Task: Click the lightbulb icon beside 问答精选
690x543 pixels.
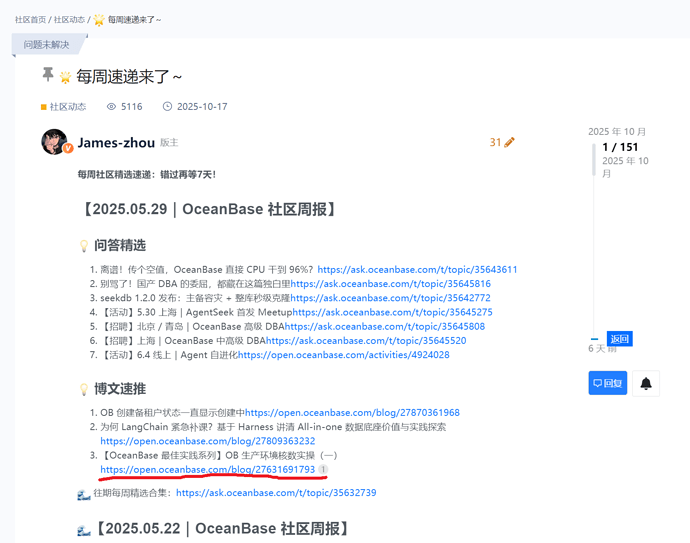Action: click(84, 246)
